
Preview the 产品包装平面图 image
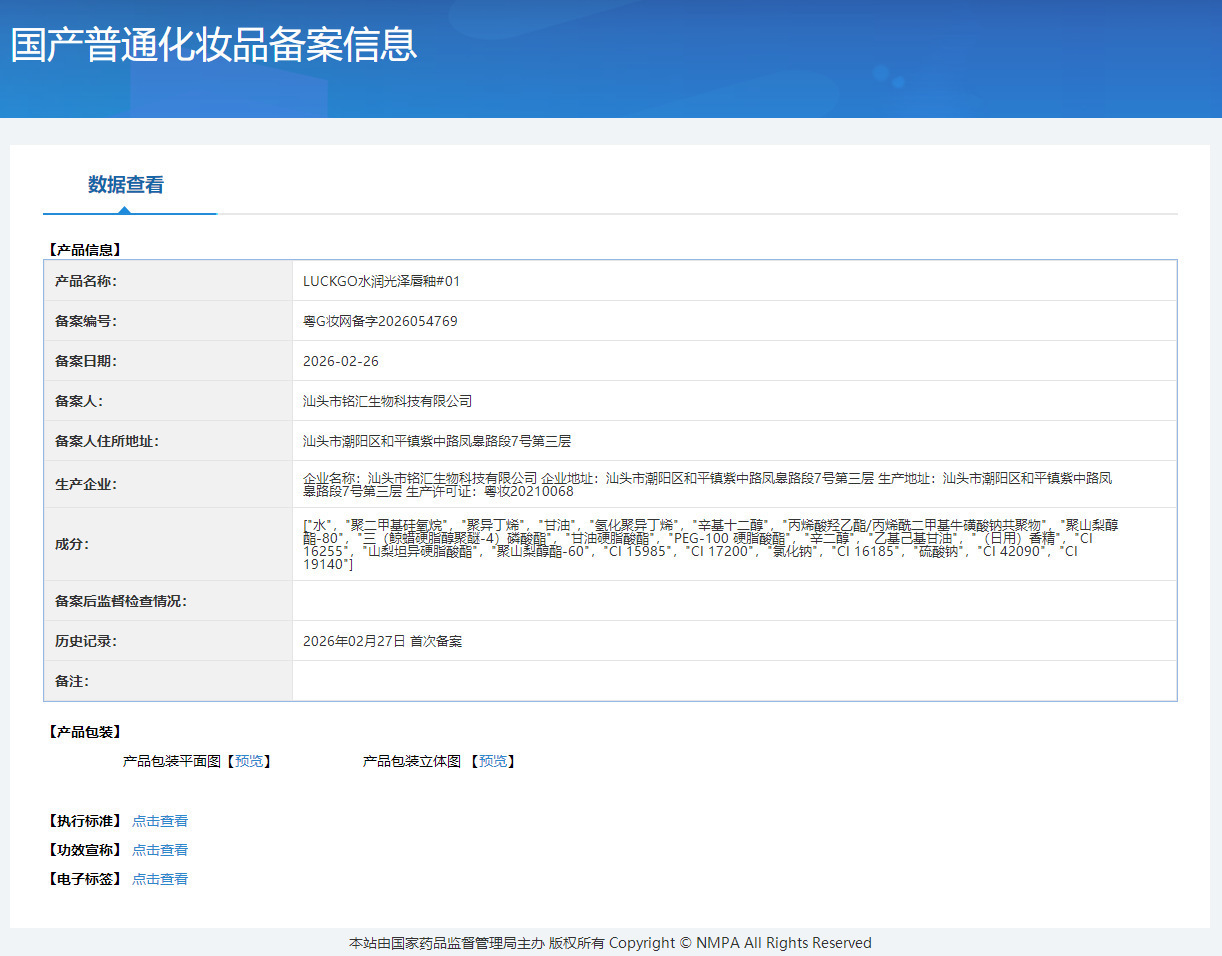click(250, 761)
